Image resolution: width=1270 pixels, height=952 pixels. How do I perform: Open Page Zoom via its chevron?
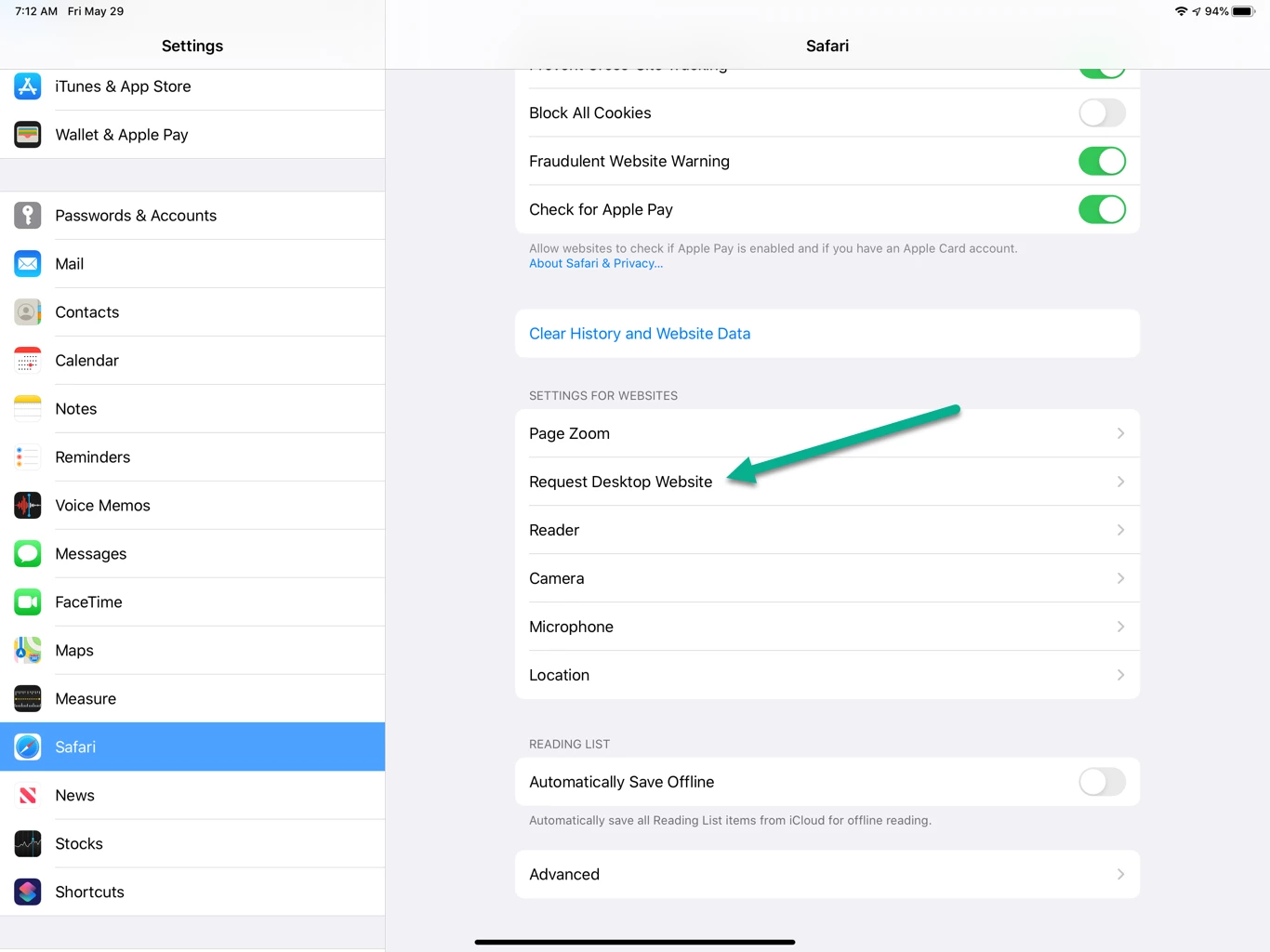pyautogui.click(x=1120, y=433)
